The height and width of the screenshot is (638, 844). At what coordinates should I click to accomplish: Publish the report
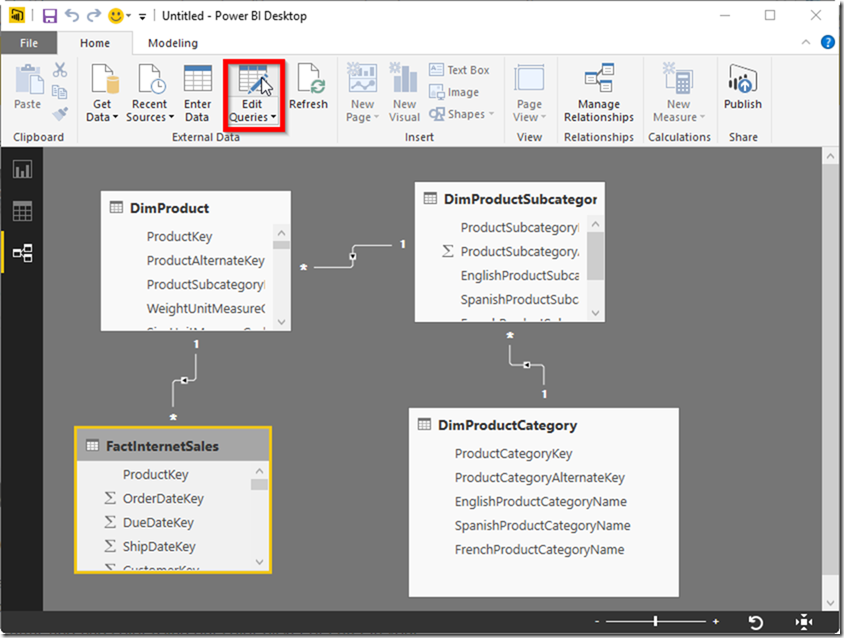tap(742, 88)
